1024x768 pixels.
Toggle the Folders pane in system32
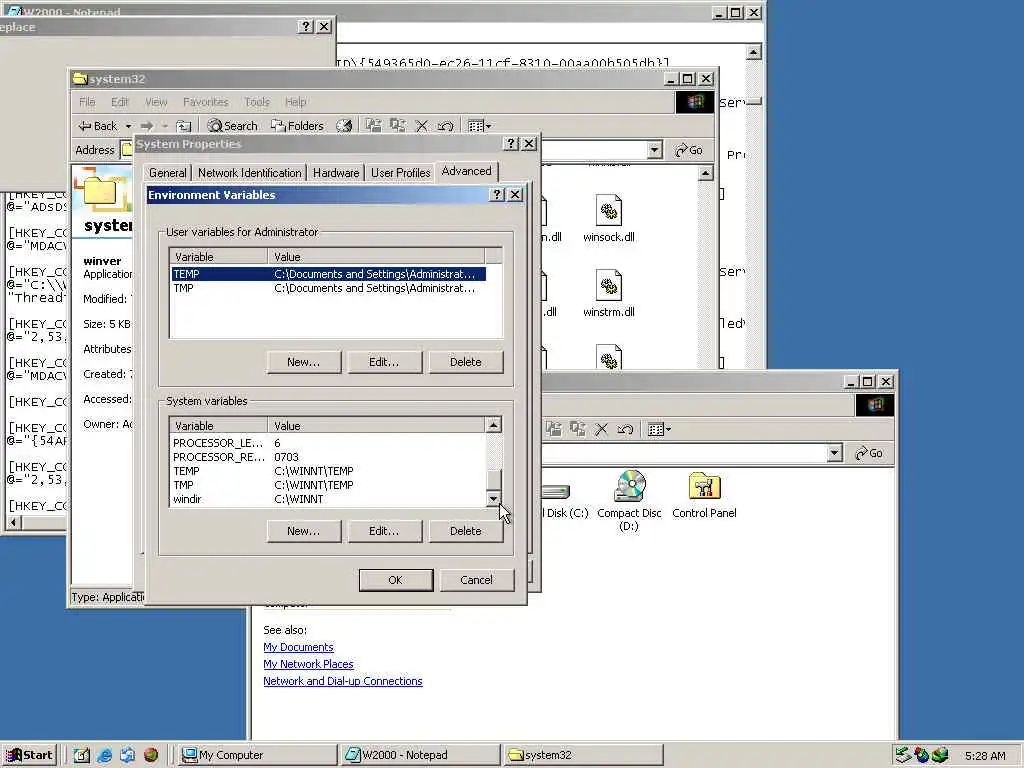[x=297, y=125]
